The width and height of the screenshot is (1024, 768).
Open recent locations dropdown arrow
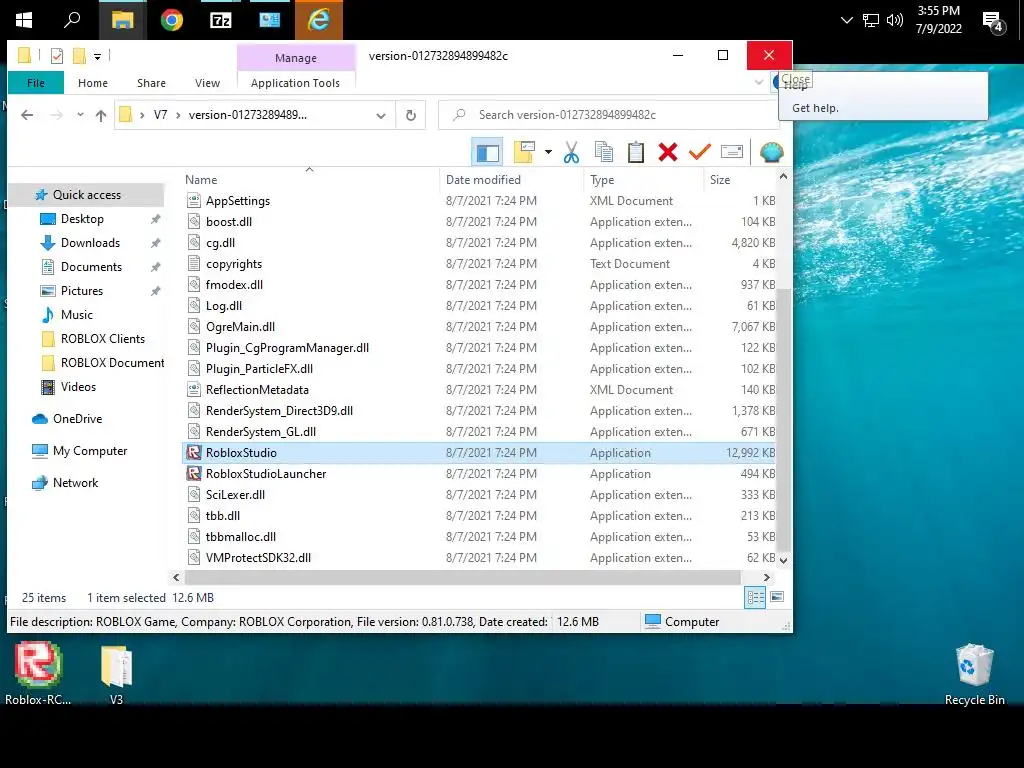(80, 115)
